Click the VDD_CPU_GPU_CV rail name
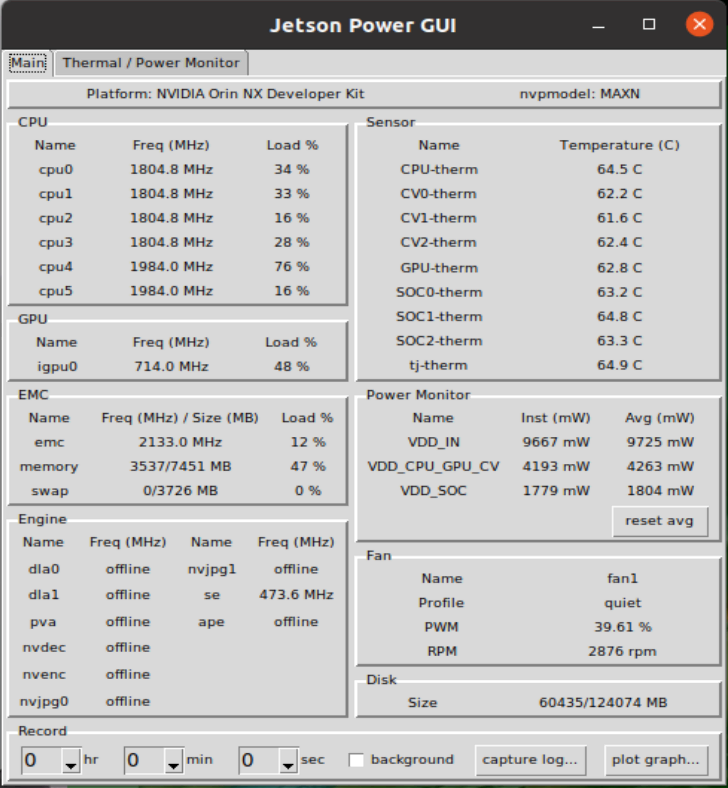 click(x=434, y=466)
